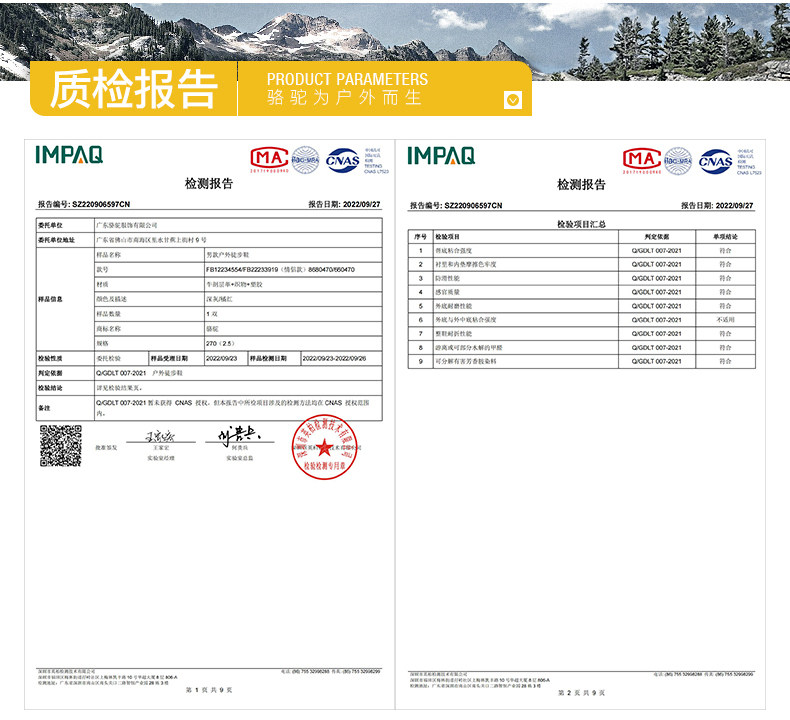Click report date 2022/09/27 on page 1
Viewport: 790px width, 720px height.
[x=362, y=204]
